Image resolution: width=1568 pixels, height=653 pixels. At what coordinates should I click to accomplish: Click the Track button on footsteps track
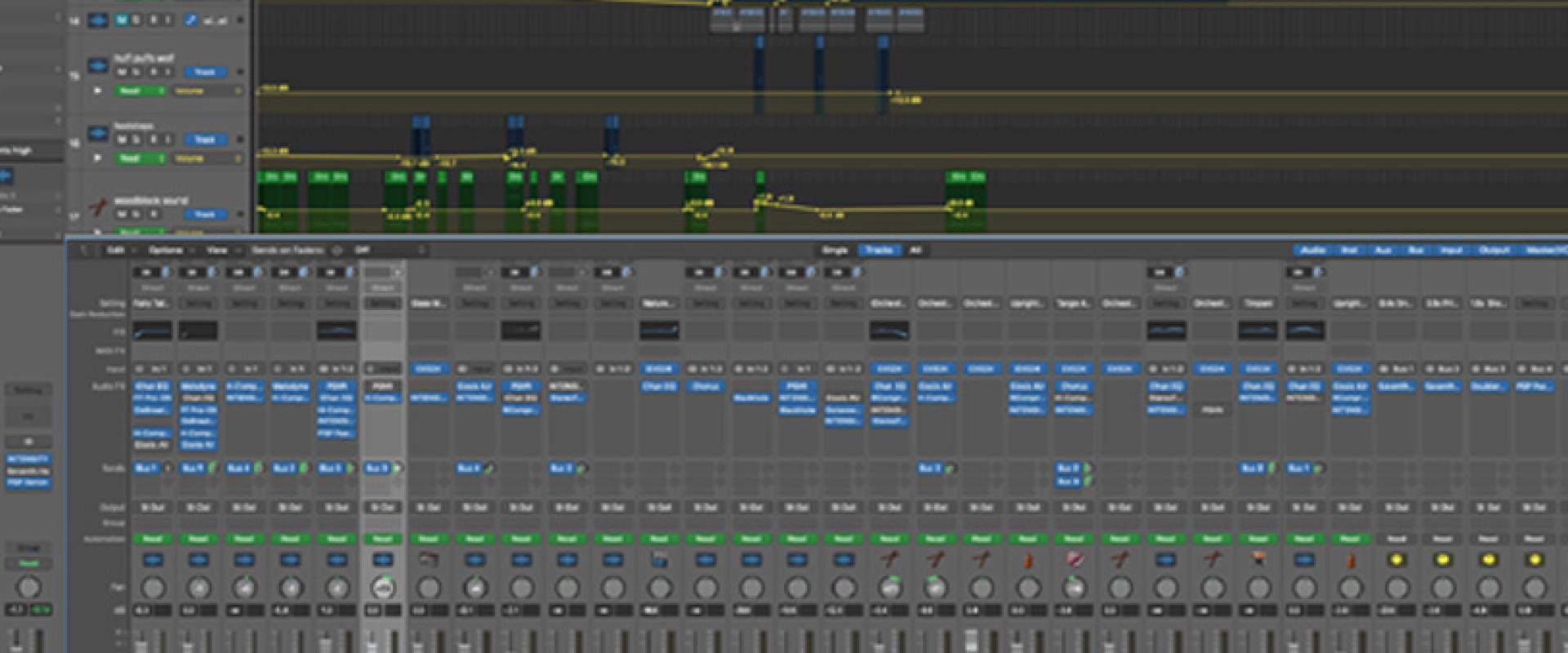(x=205, y=140)
